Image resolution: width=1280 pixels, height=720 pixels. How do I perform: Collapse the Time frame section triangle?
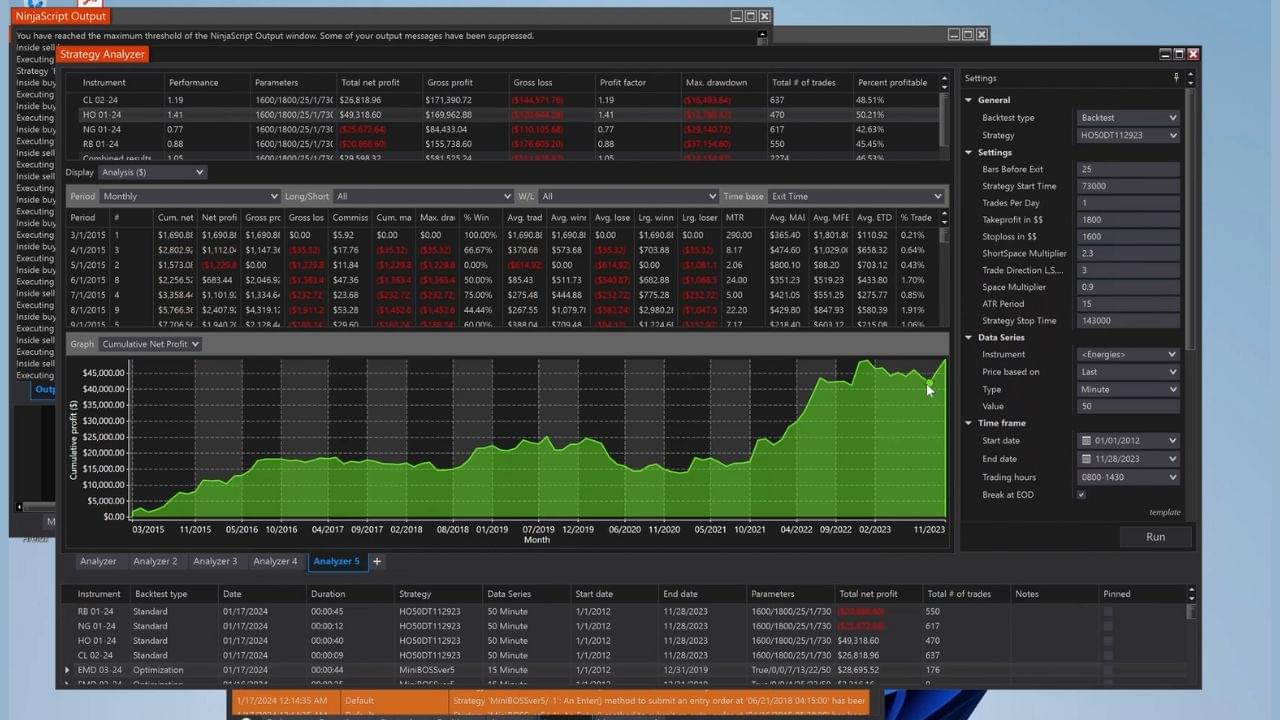(x=968, y=423)
